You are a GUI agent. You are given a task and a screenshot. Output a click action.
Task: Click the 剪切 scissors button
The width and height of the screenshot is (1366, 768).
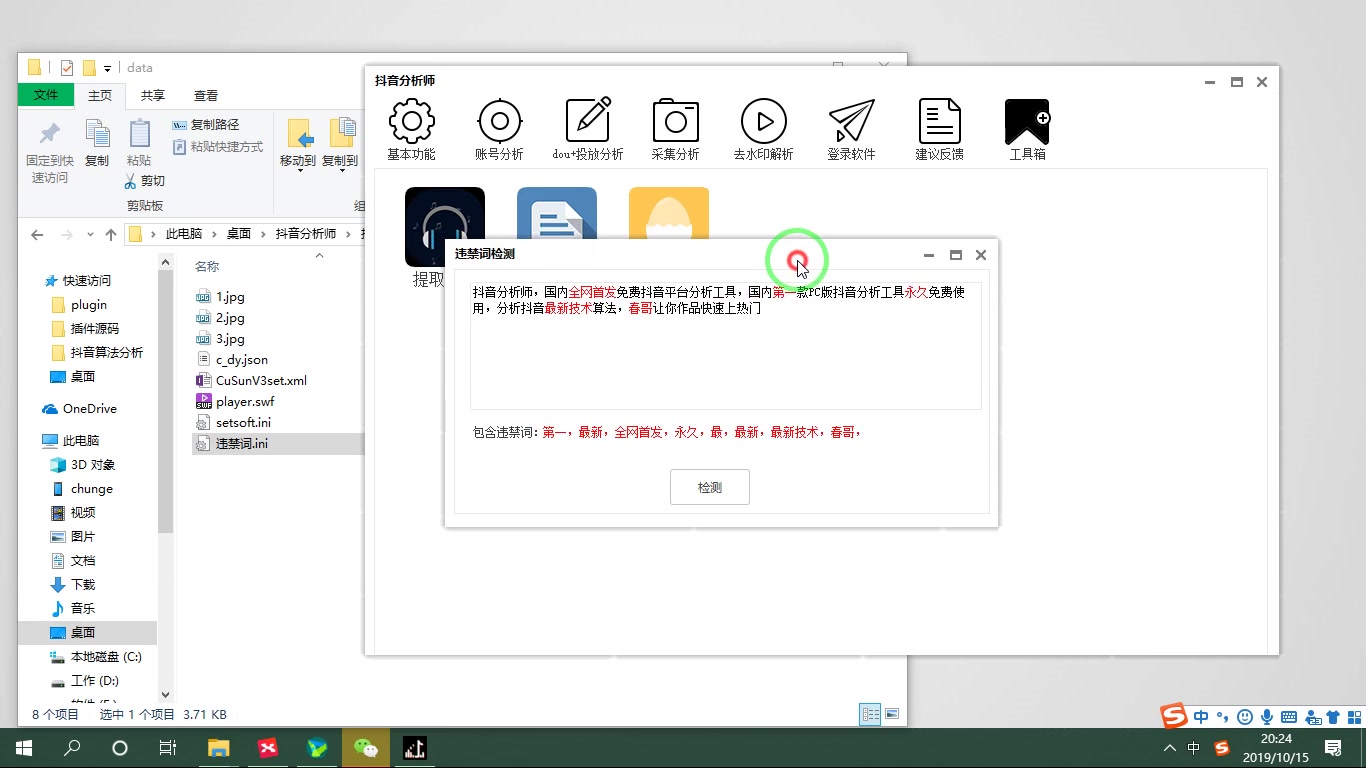point(144,181)
